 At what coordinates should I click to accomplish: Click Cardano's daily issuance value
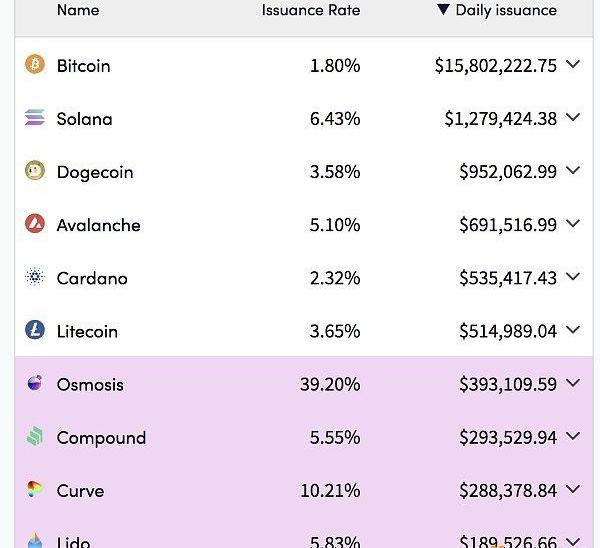pyautogui.click(x=507, y=278)
